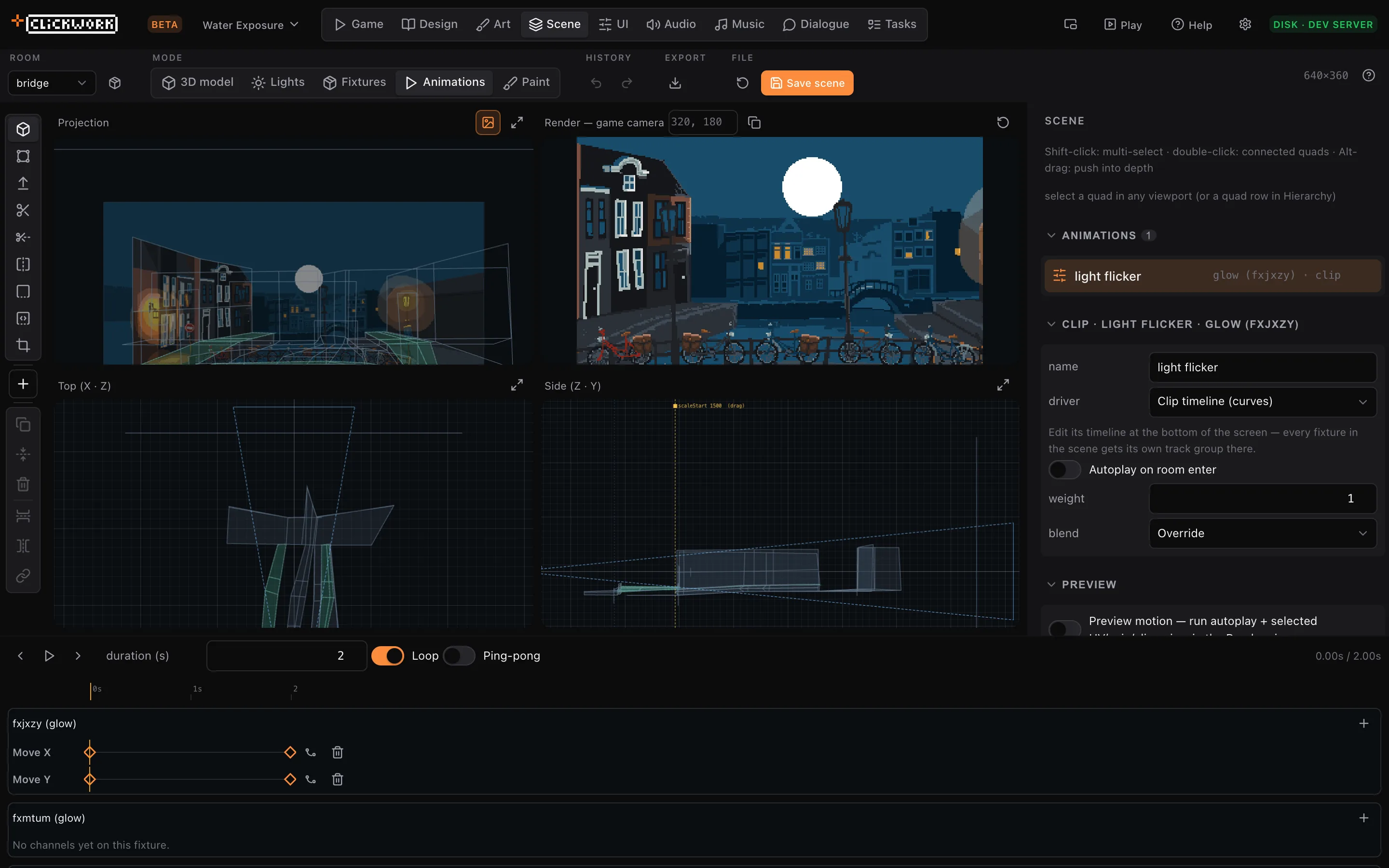1389x868 pixels.
Task: Click the revert file icon beside Save scene
Action: coord(742,82)
